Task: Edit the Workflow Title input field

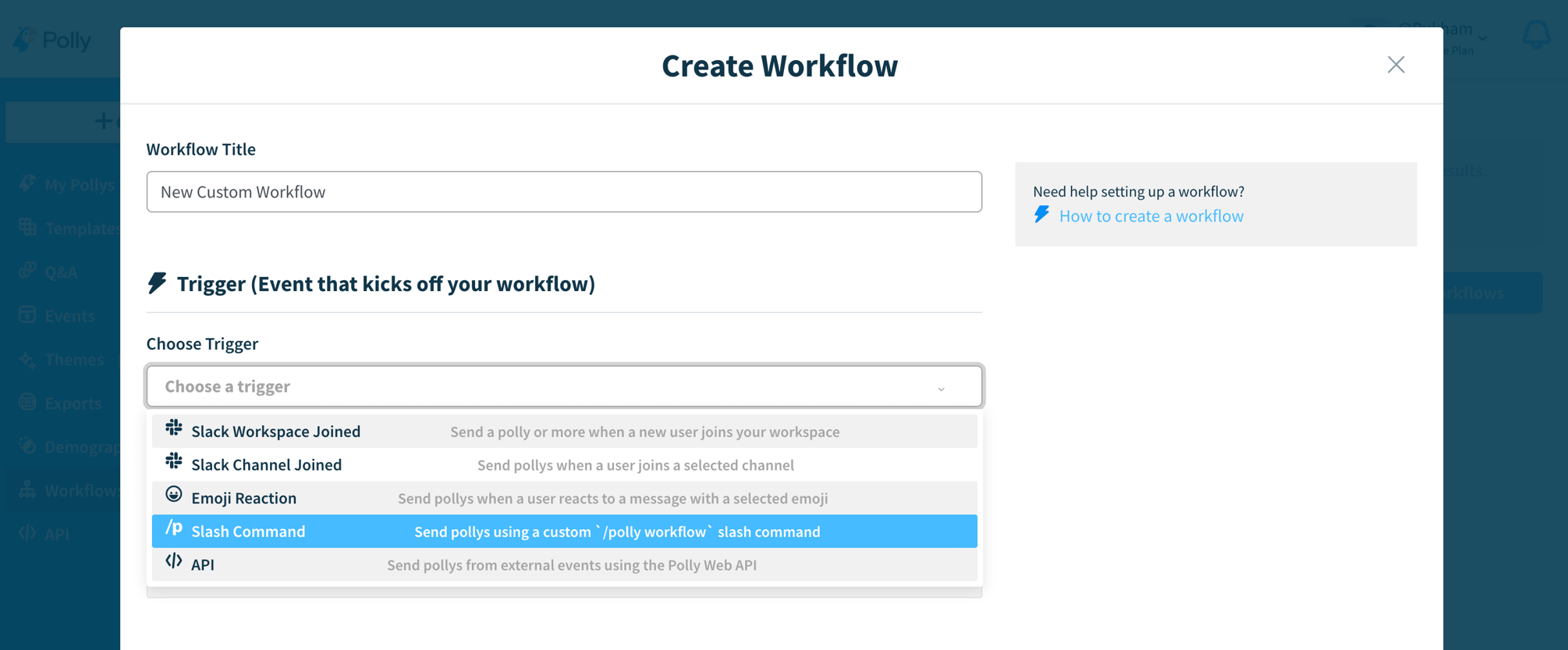Action: pyautogui.click(x=564, y=192)
